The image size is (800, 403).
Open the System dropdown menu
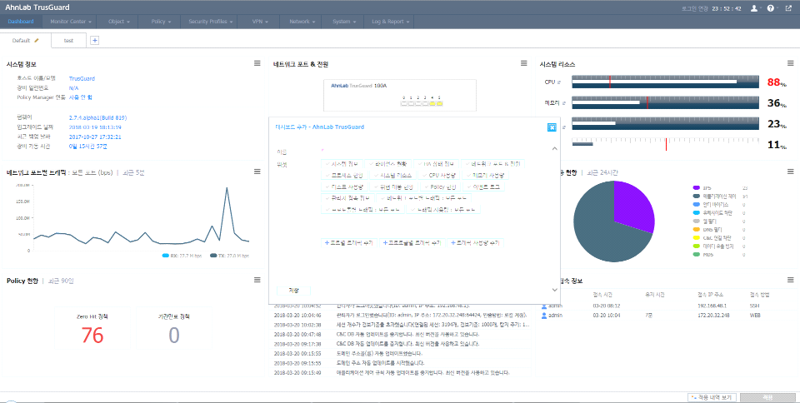click(344, 22)
